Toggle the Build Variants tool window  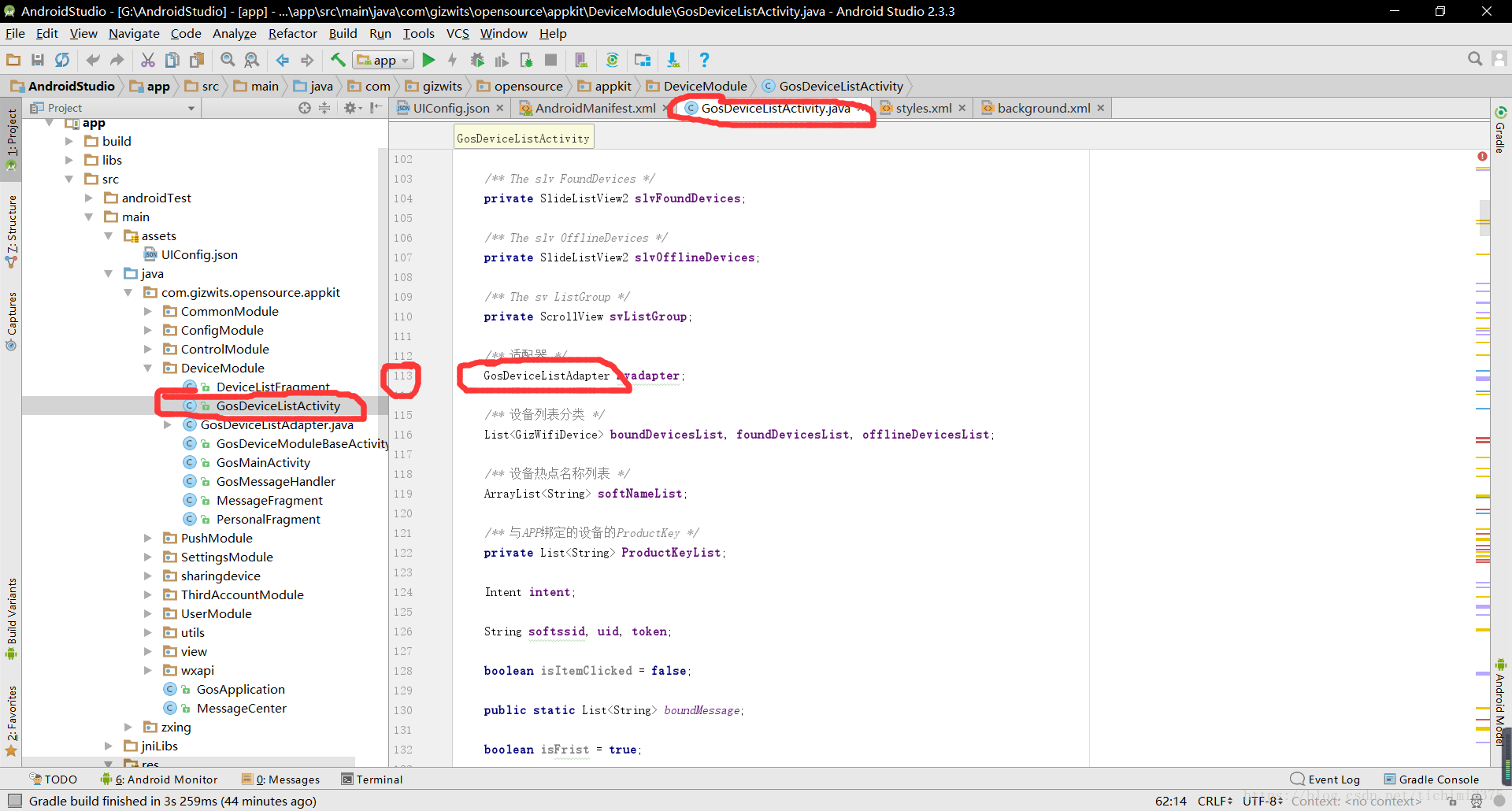coord(11,619)
